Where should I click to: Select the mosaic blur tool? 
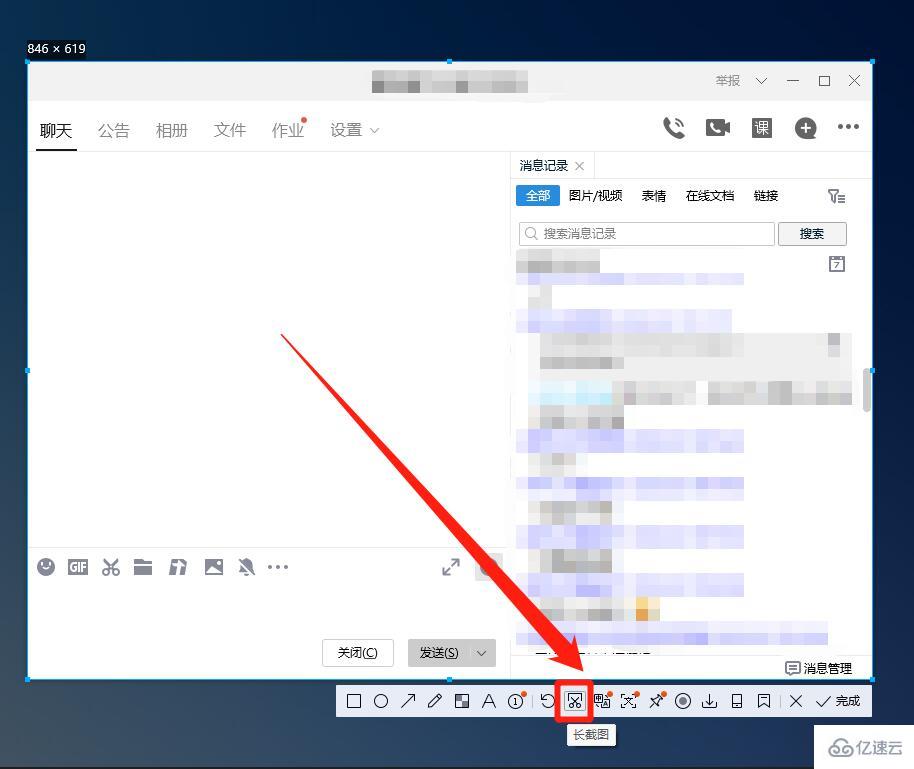click(x=462, y=701)
